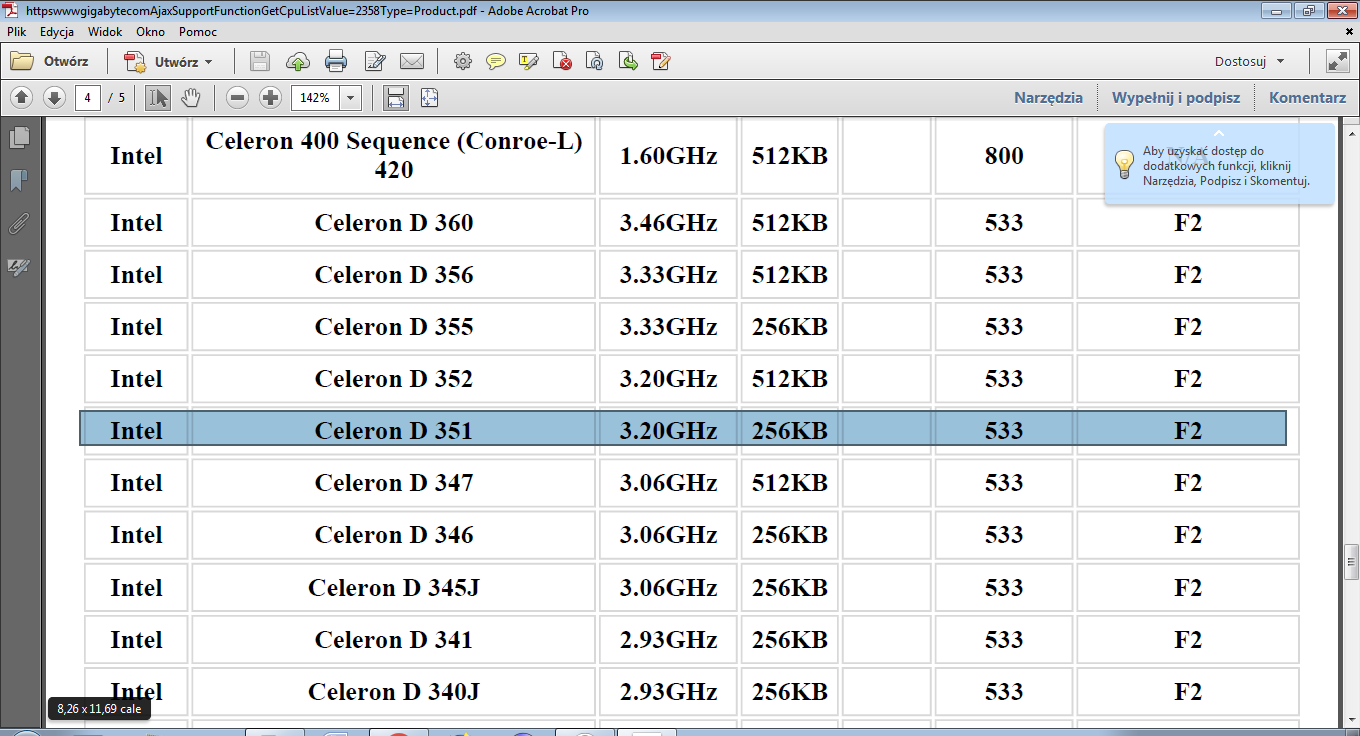
Task: Click the '512KB' cache cell in Celeron D 347 row
Action: (790, 483)
